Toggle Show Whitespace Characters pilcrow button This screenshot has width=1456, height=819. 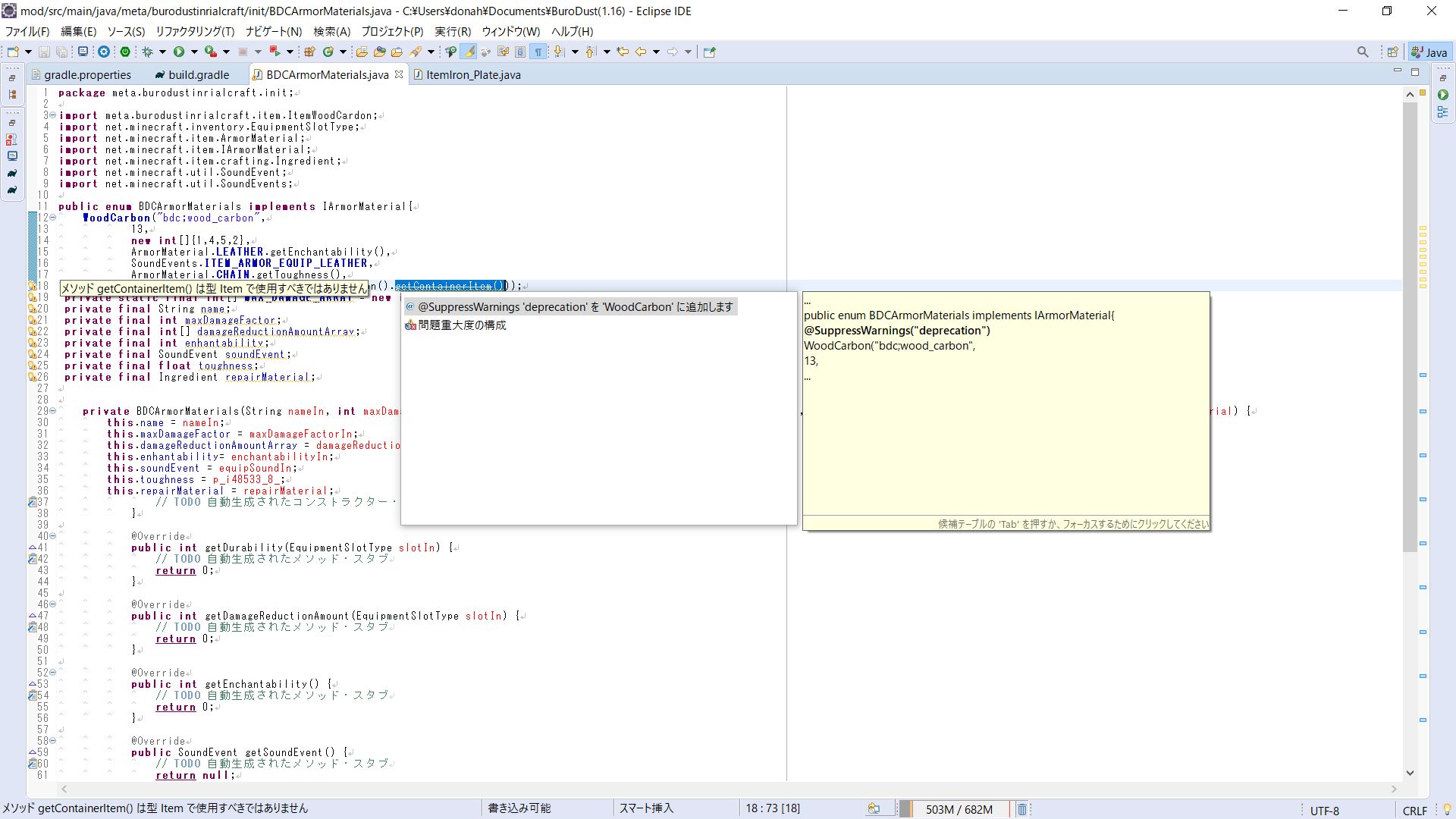click(x=538, y=52)
